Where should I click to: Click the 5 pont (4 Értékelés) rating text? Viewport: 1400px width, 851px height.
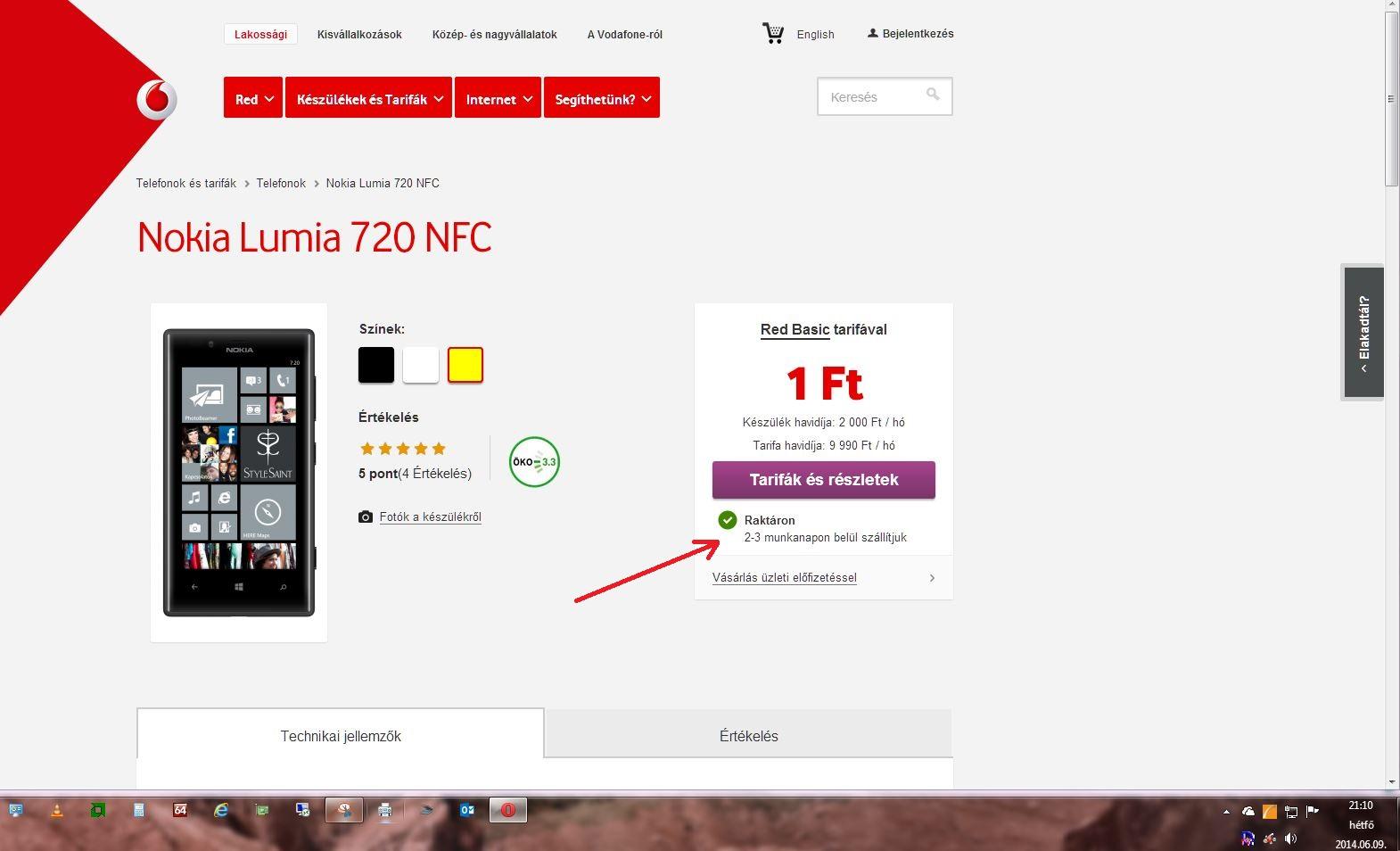(x=416, y=474)
